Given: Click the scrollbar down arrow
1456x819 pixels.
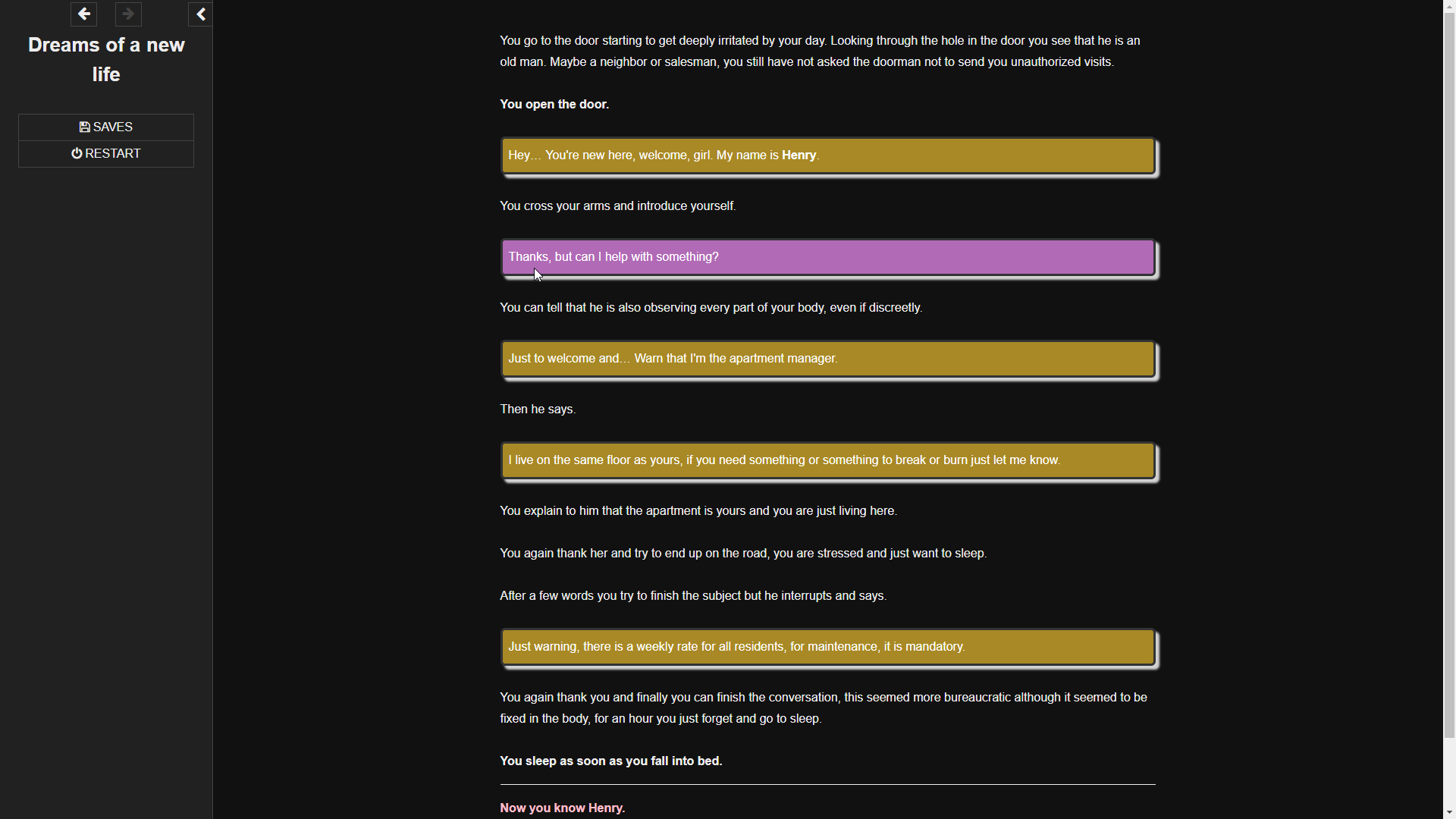Looking at the screenshot, I should [x=1449, y=813].
